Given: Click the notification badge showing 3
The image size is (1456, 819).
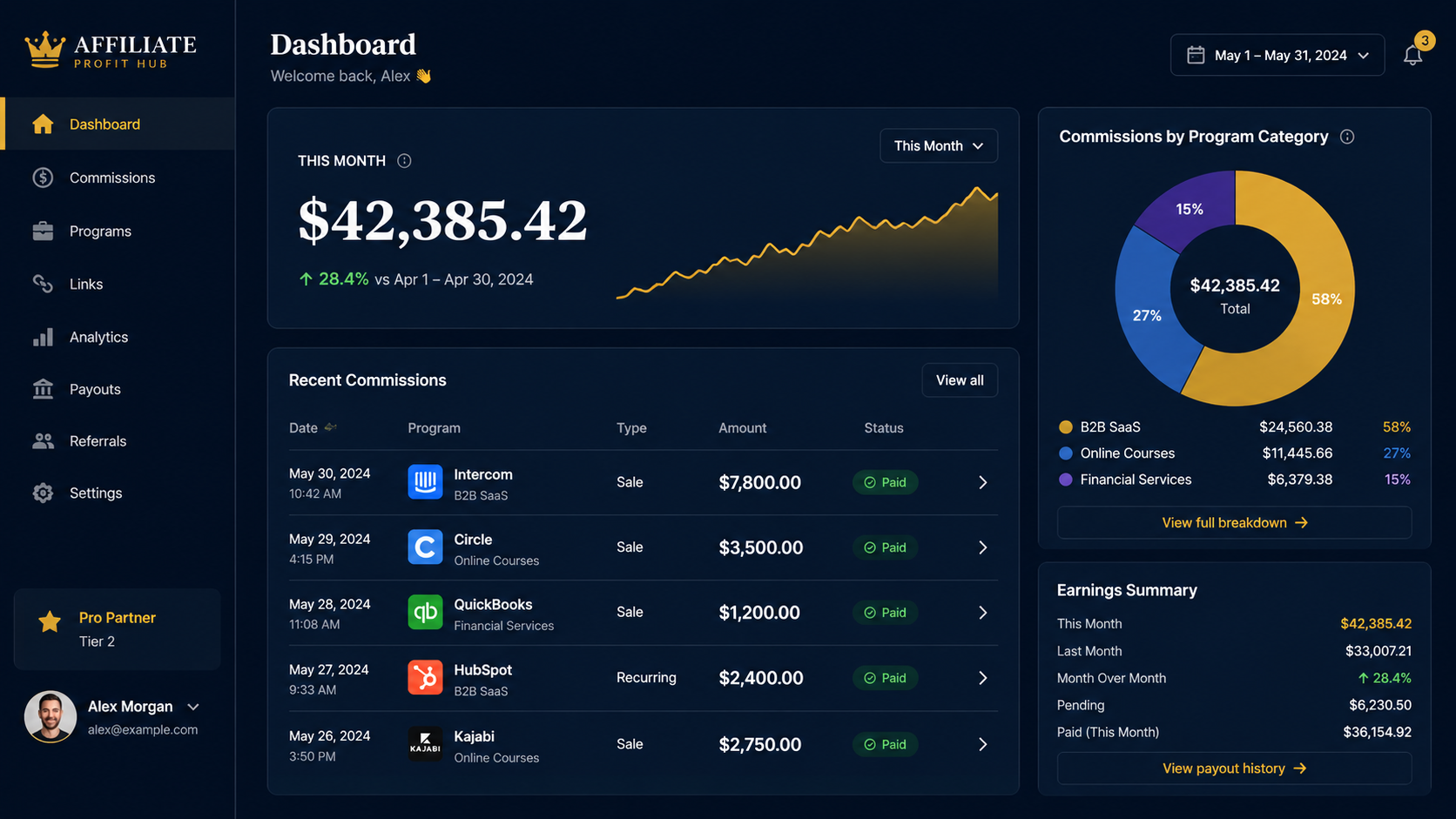Looking at the screenshot, I should [1425, 40].
